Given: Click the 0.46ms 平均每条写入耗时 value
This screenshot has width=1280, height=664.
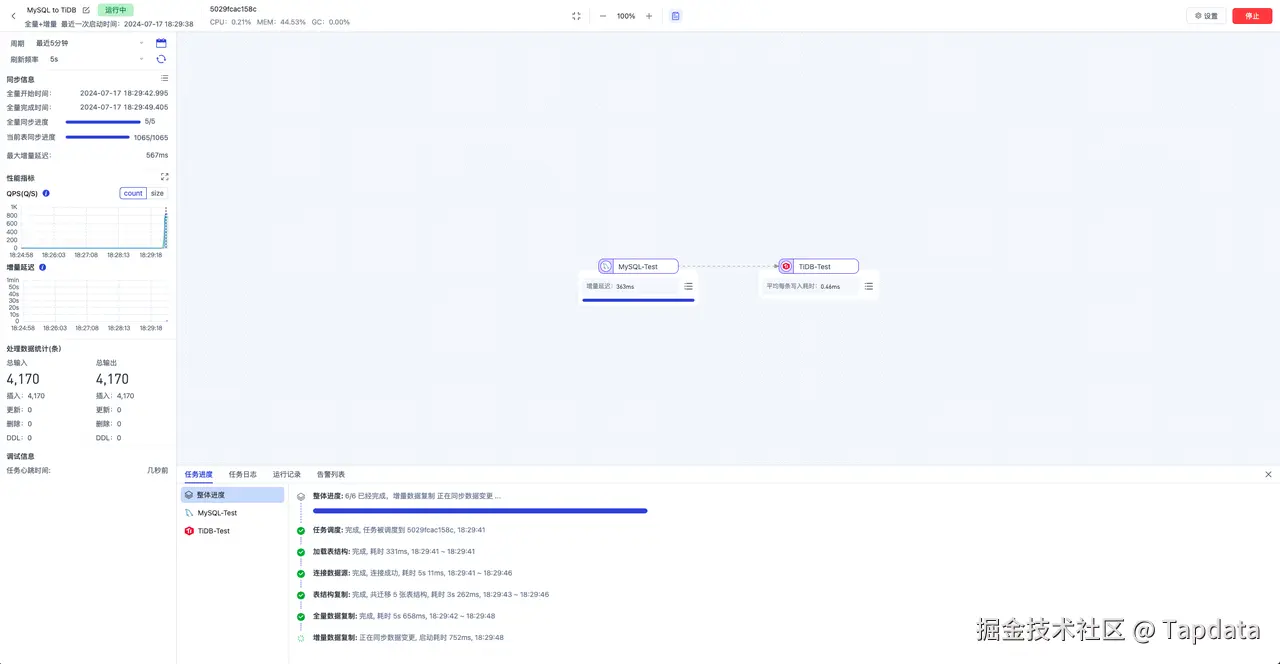Looking at the screenshot, I should 830,287.
